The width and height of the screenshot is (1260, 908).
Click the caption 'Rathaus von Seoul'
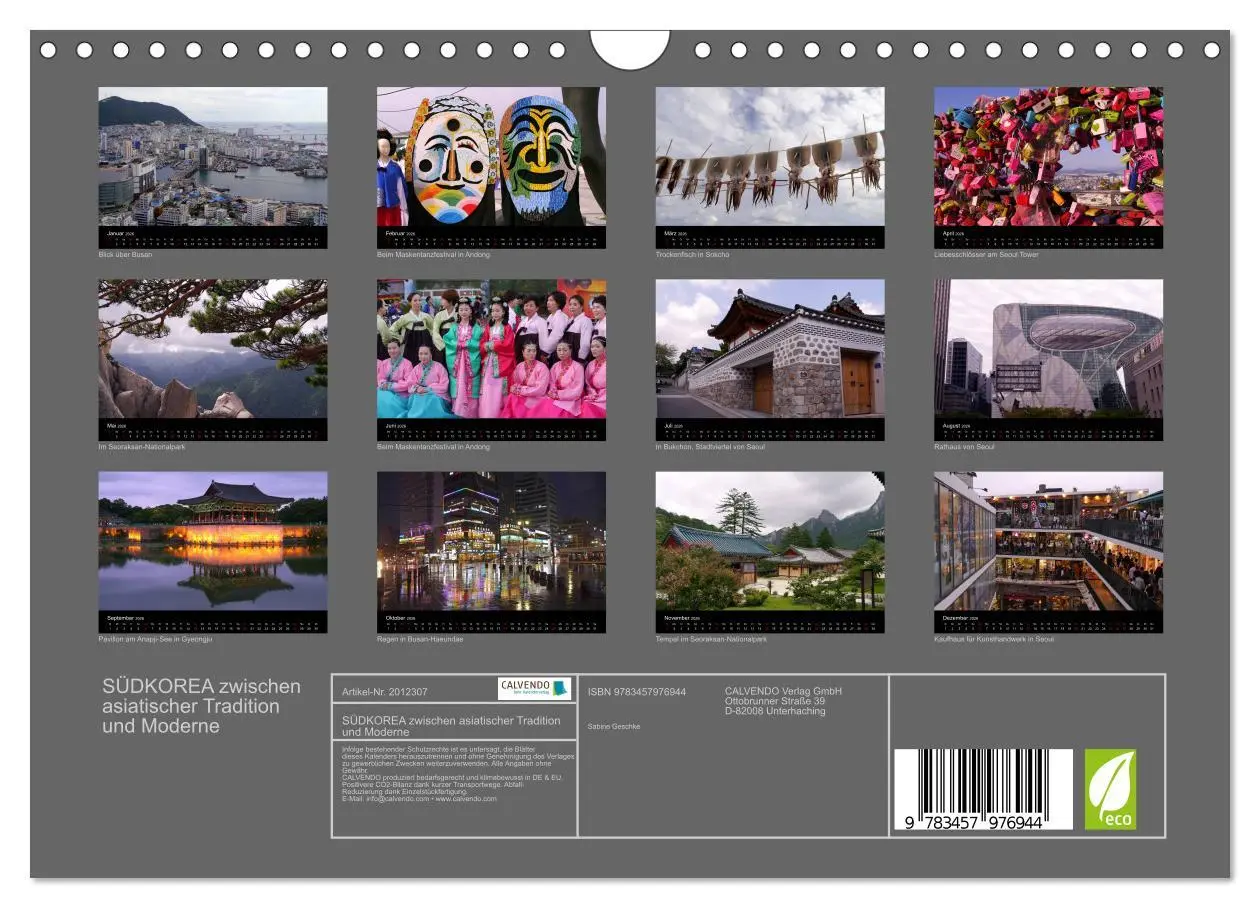964,447
